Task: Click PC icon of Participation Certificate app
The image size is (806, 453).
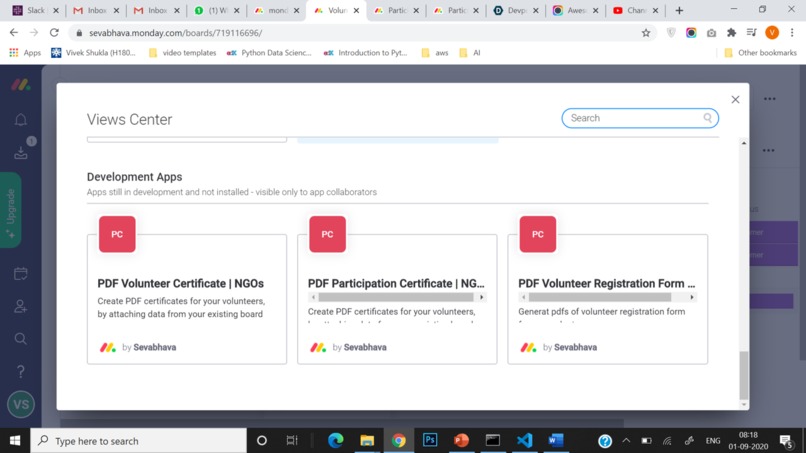Action: (327, 234)
